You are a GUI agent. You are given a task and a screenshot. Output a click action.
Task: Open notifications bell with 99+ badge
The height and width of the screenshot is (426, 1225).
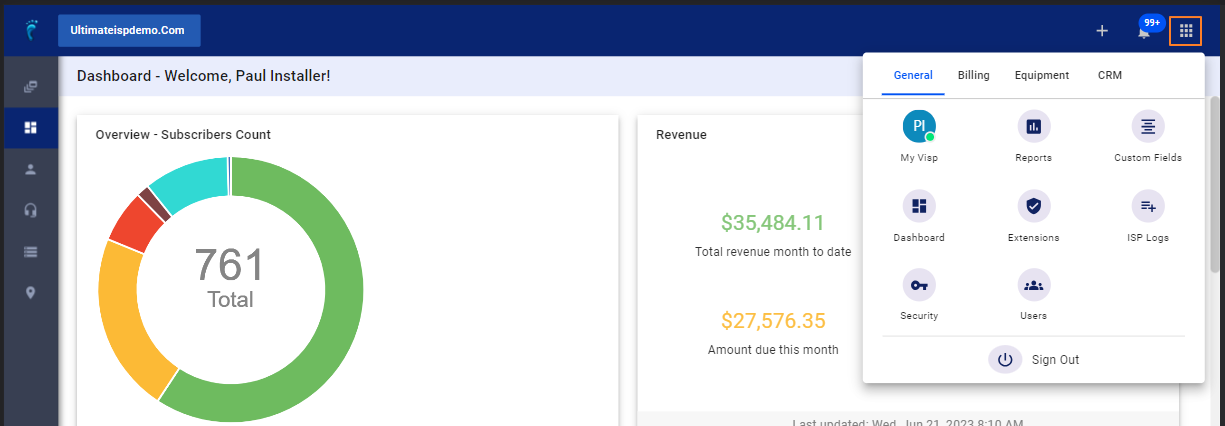coord(1146,29)
